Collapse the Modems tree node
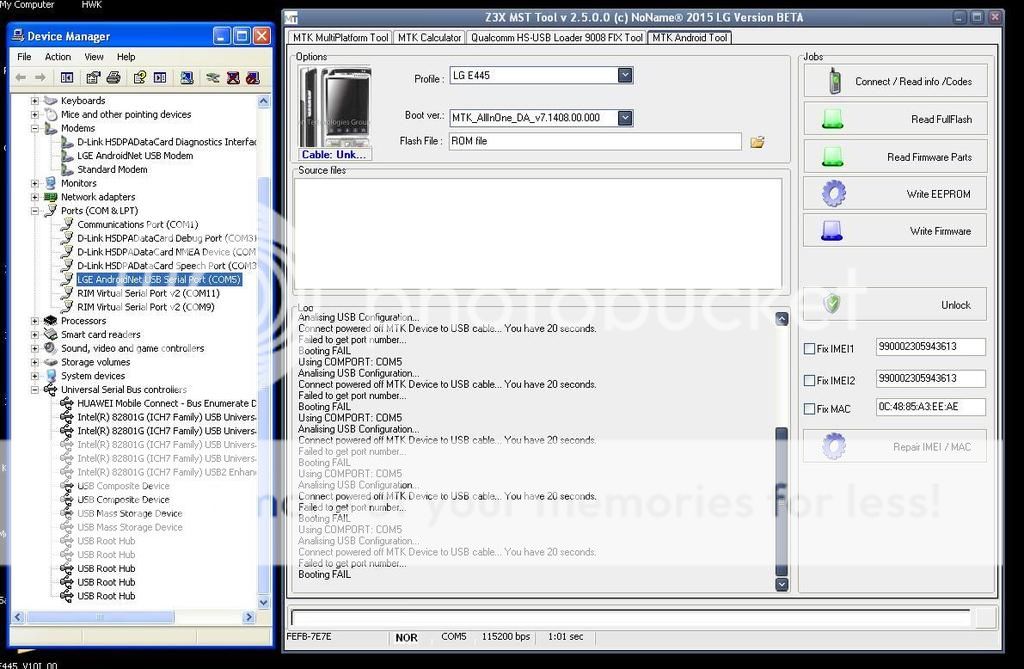The width and height of the screenshot is (1024, 669). [35, 128]
